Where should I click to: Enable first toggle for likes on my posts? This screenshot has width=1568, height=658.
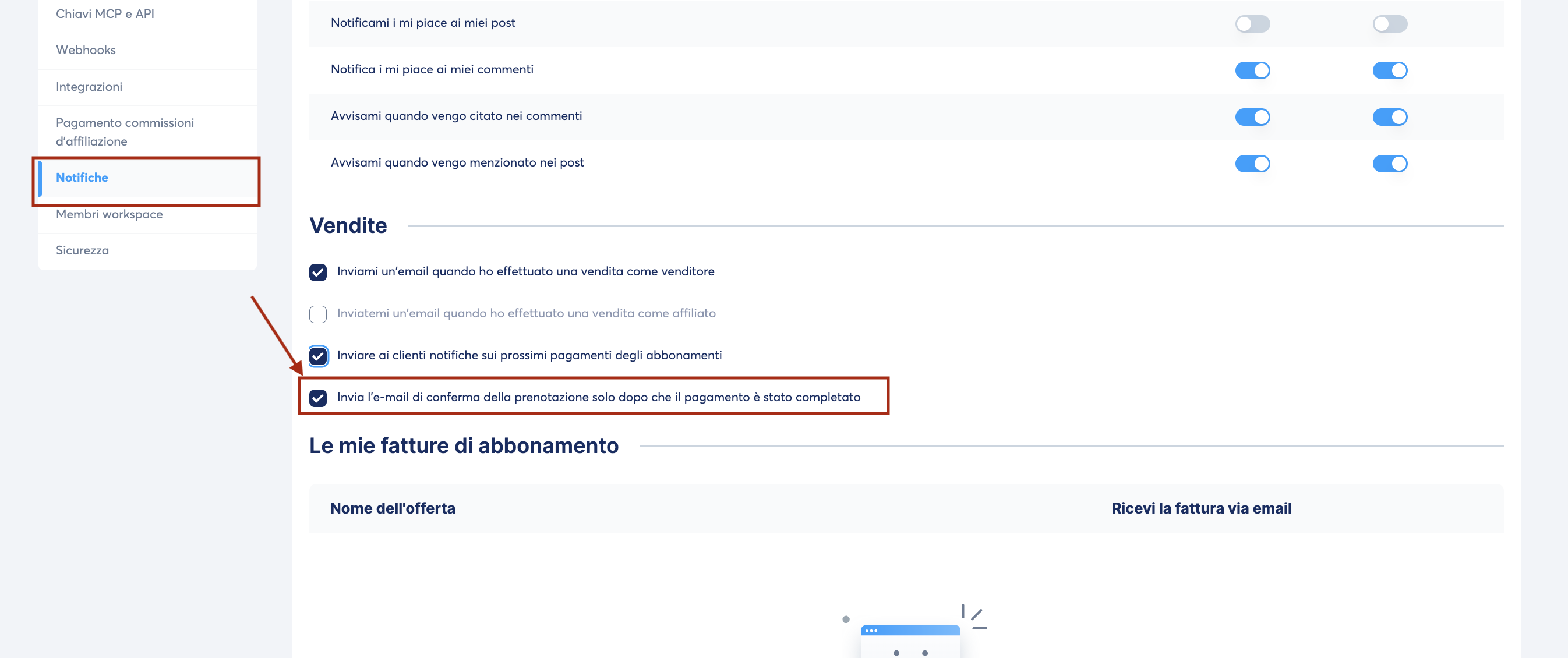pos(1252,24)
